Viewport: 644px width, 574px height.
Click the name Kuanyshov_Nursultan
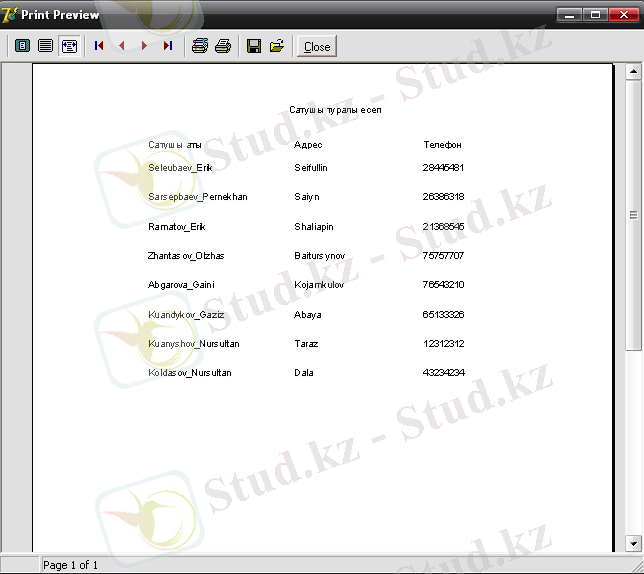coord(194,344)
